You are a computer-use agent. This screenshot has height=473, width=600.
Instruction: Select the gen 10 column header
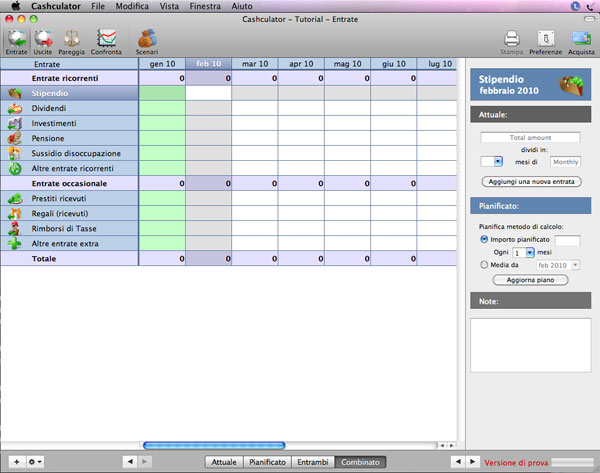[162, 64]
